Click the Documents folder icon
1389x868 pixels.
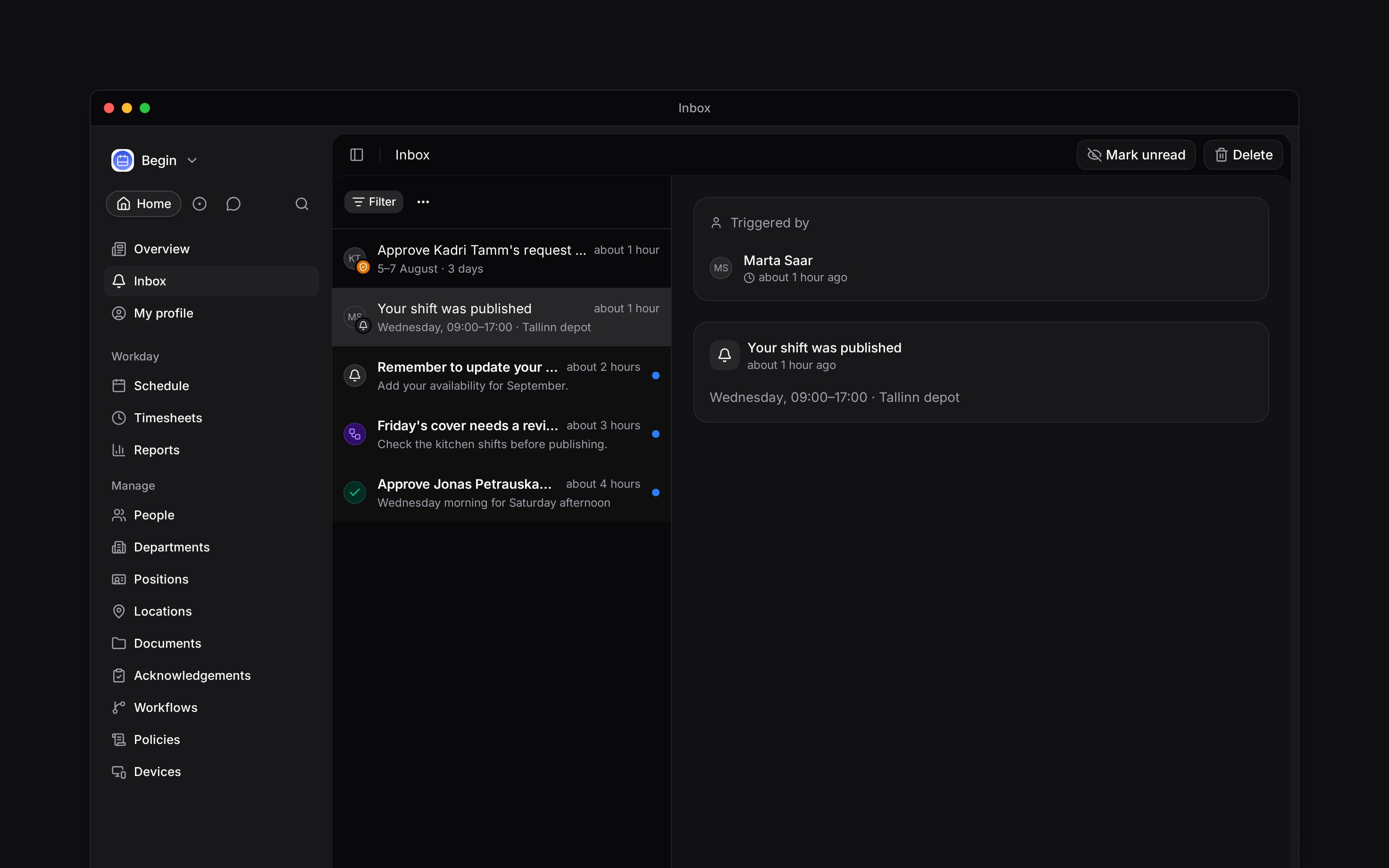(x=119, y=643)
